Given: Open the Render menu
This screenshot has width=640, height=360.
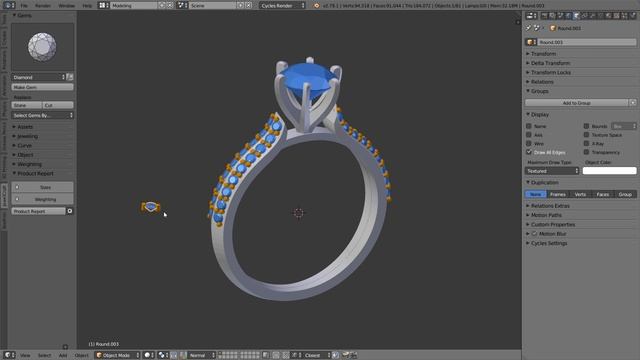Looking at the screenshot, I should [43, 6].
